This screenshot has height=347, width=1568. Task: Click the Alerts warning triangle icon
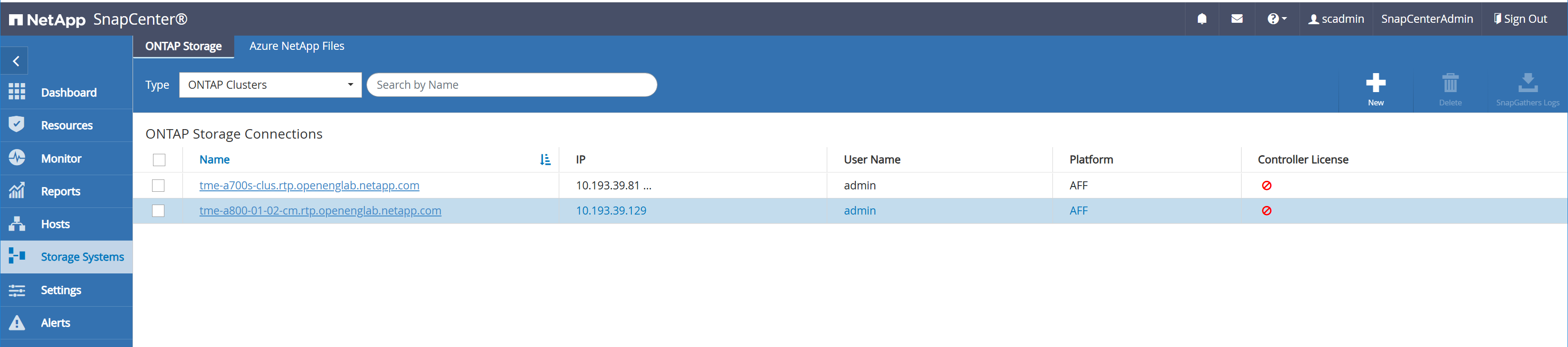(17, 323)
